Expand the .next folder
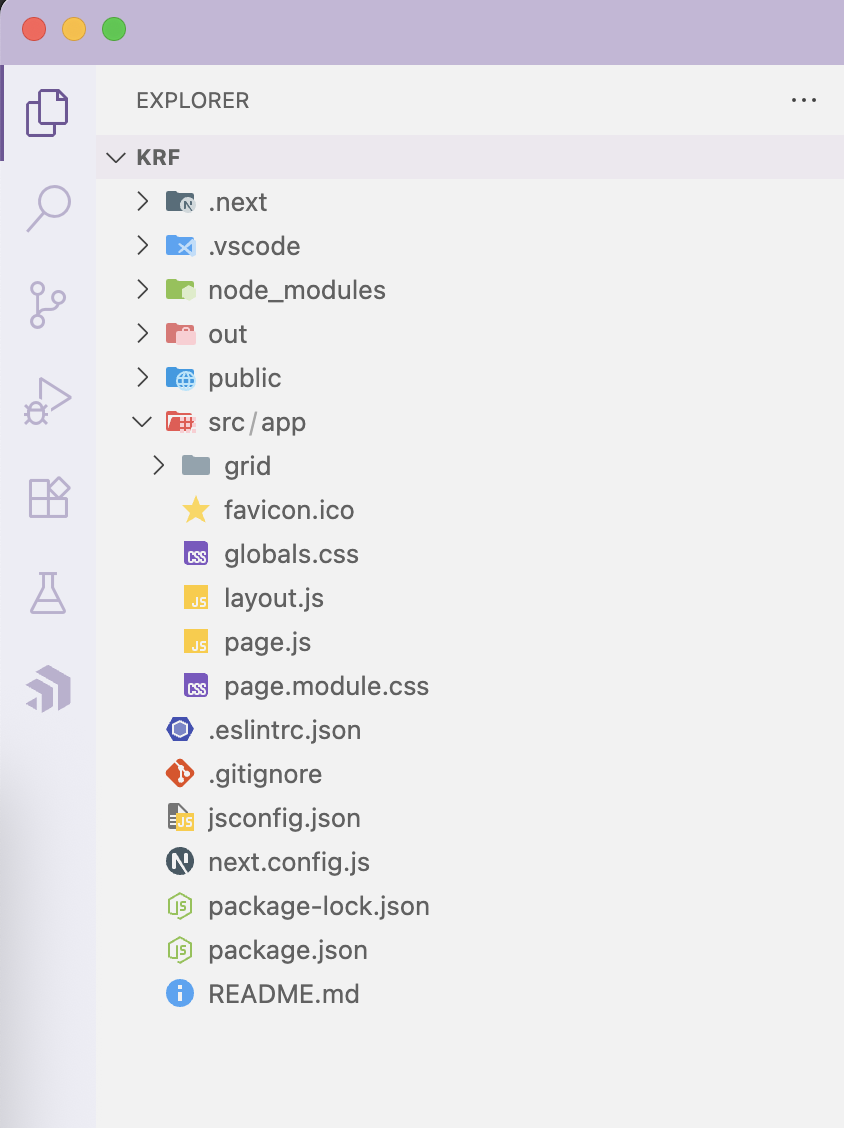Screen dimensions: 844x1128 (143, 202)
